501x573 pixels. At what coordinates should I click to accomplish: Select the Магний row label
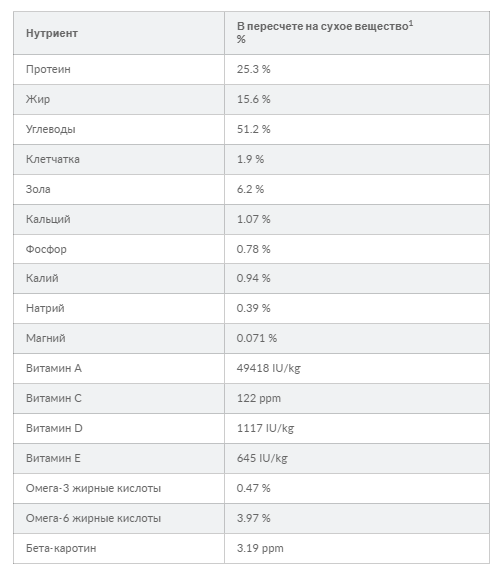point(46,338)
